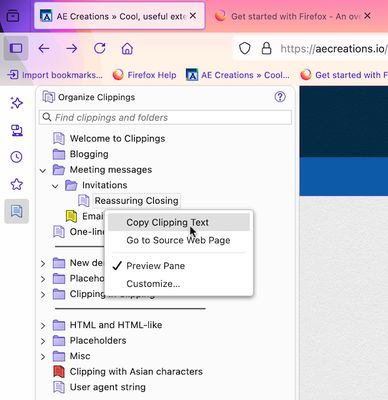388x400 pixels.
Task: Close the Get started with Firefox tab
Action: coord(367,16)
